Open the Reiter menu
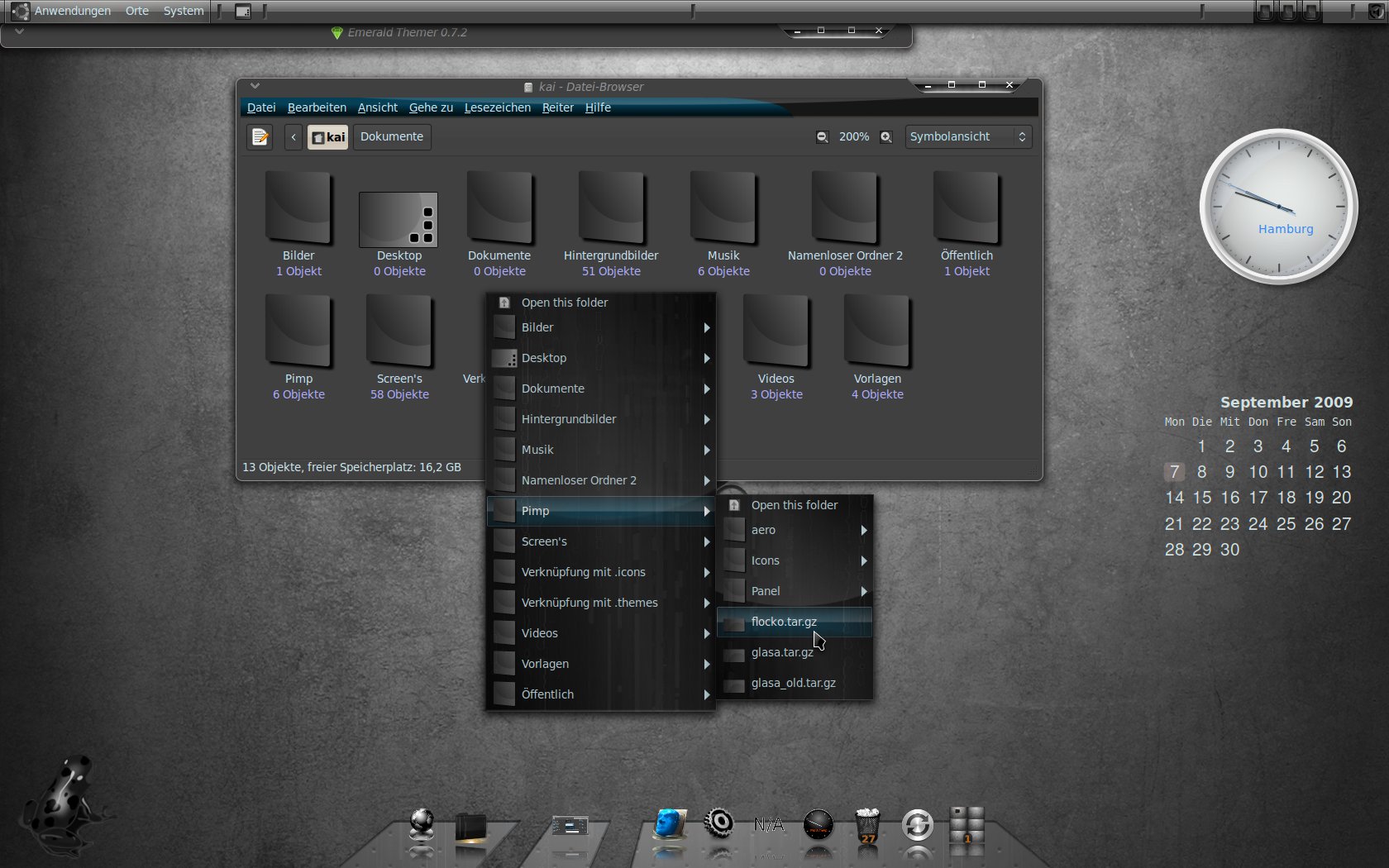 (558, 107)
